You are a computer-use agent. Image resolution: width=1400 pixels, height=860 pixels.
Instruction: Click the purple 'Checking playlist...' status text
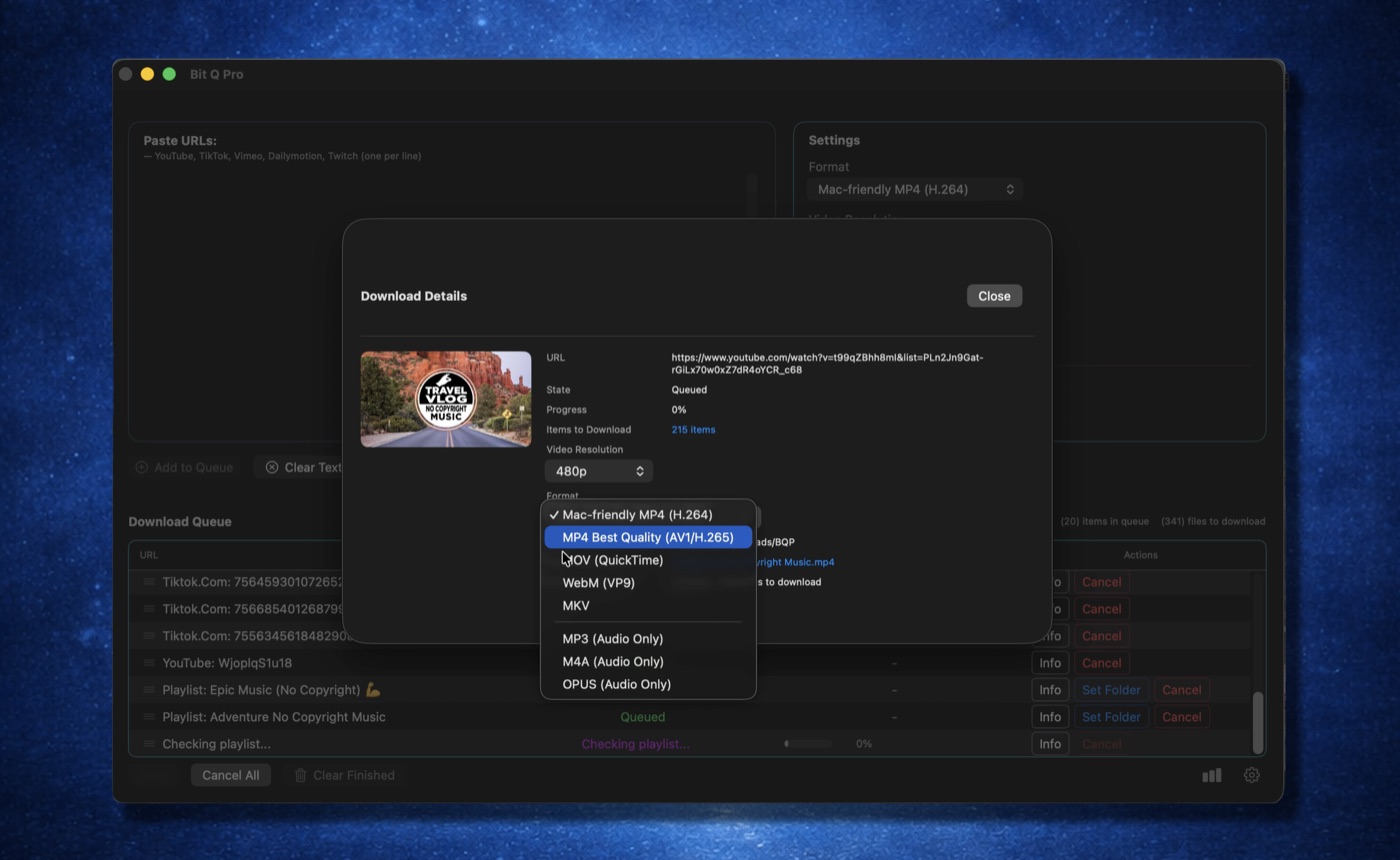tap(635, 744)
